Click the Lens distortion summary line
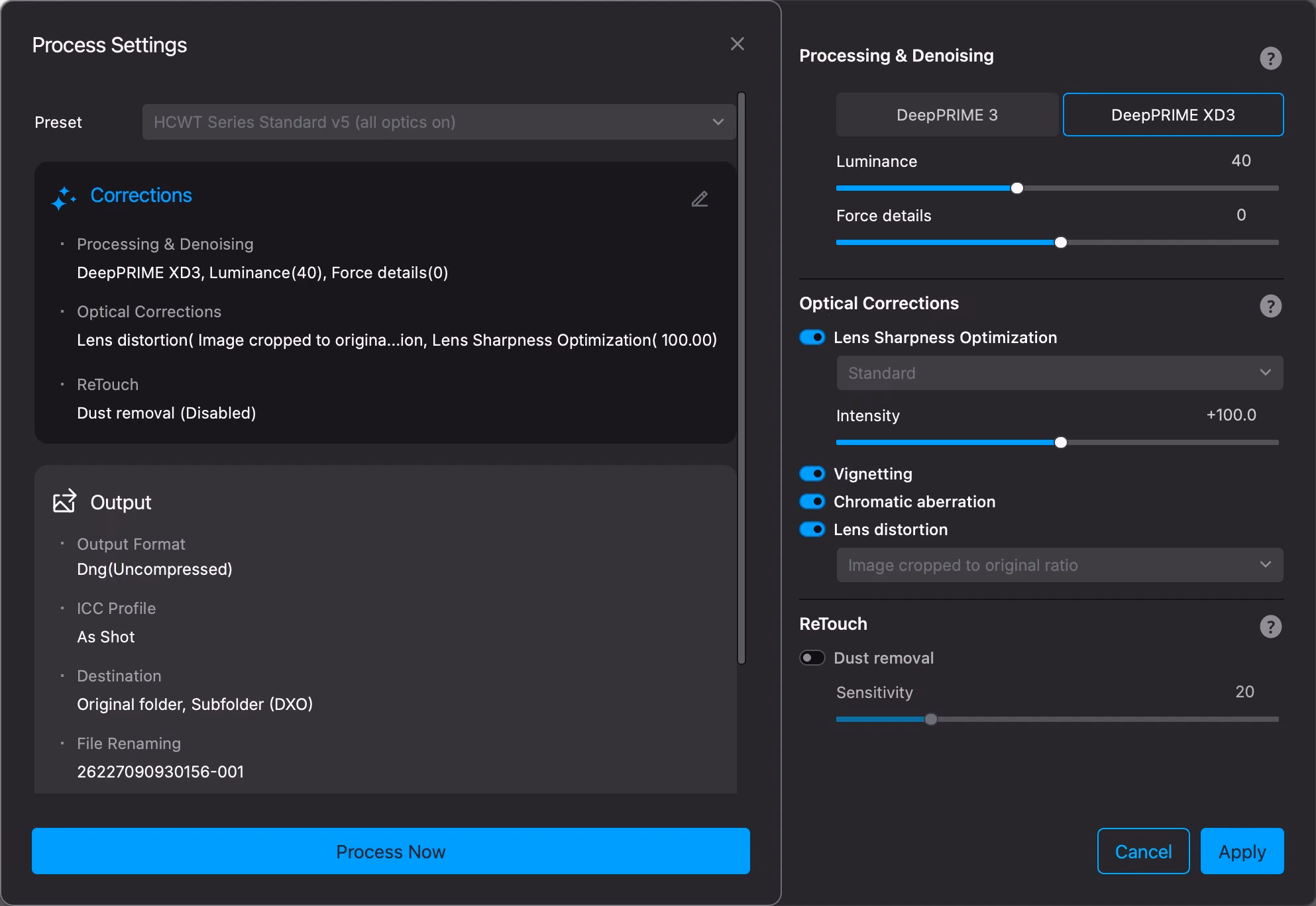The width and height of the screenshot is (1316, 906). pyautogui.click(x=397, y=340)
